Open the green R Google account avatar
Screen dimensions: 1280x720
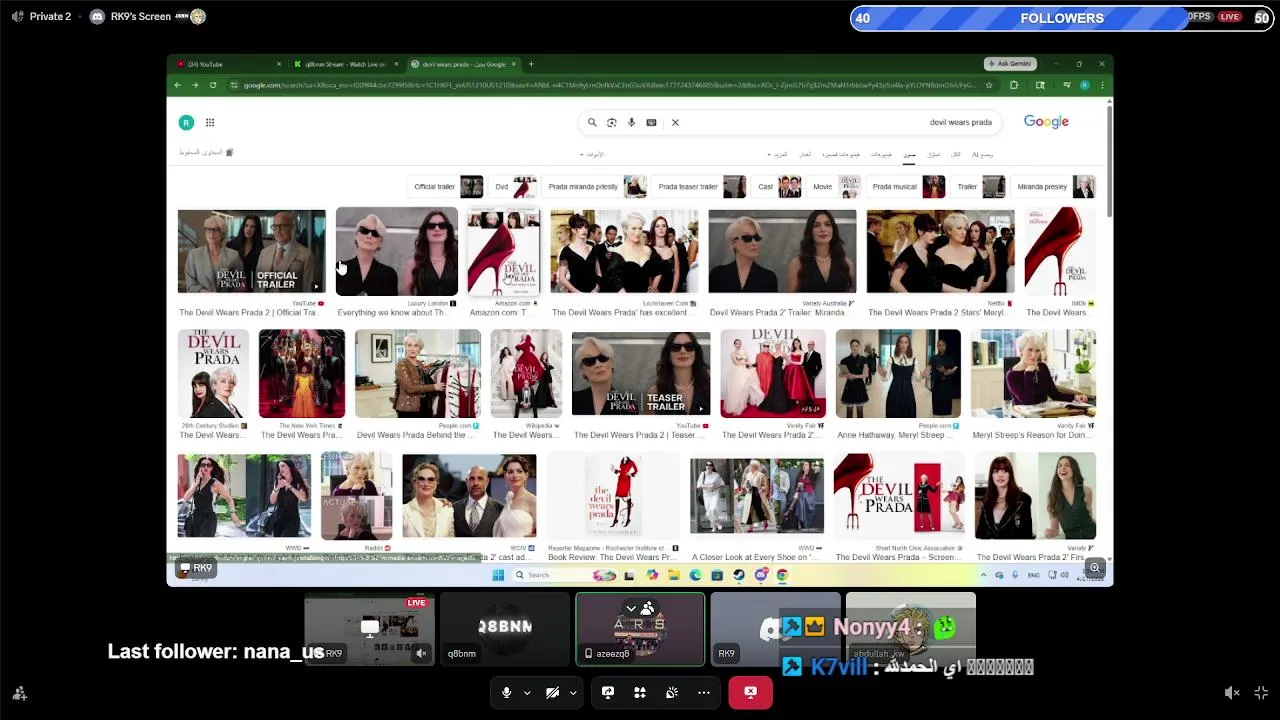pyautogui.click(x=186, y=122)
